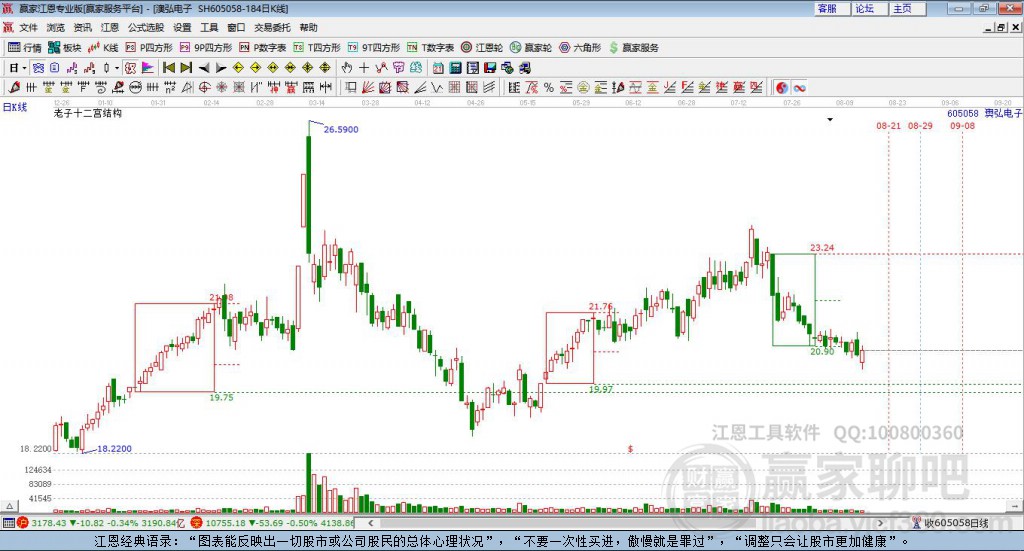This screenshot has height=551, width=1024.
Task: Click the 18.2200 low price label
Action: pyautogui.click(x=114, y=449)
